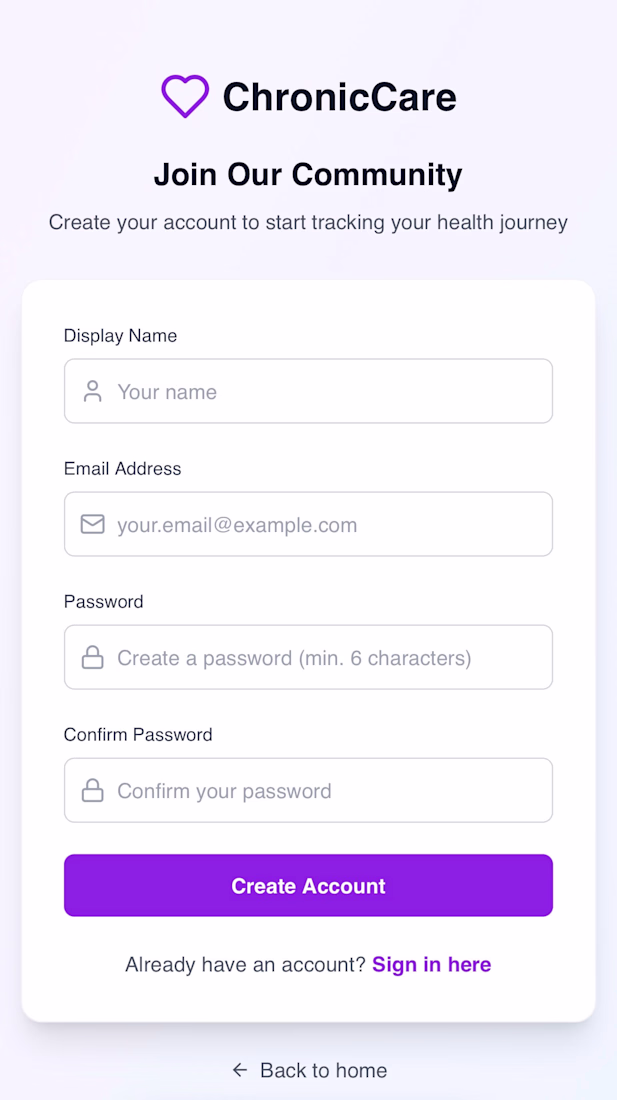Image resolution: width=617 pixels, height=1100 pixels.
Task: Go back via 'Back to home' link
Action: (323, 1070)
